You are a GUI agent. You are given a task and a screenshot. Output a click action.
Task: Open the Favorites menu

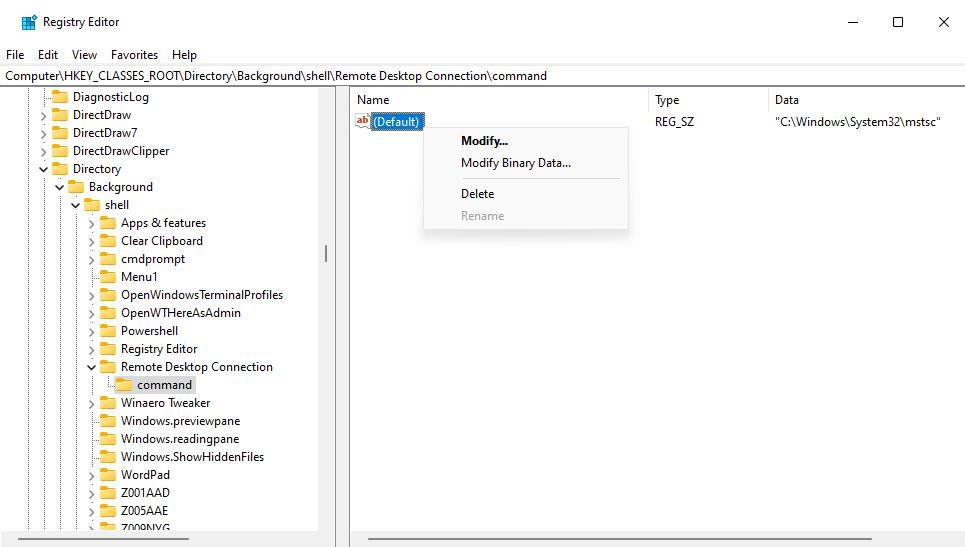click(x=134, y=55)
